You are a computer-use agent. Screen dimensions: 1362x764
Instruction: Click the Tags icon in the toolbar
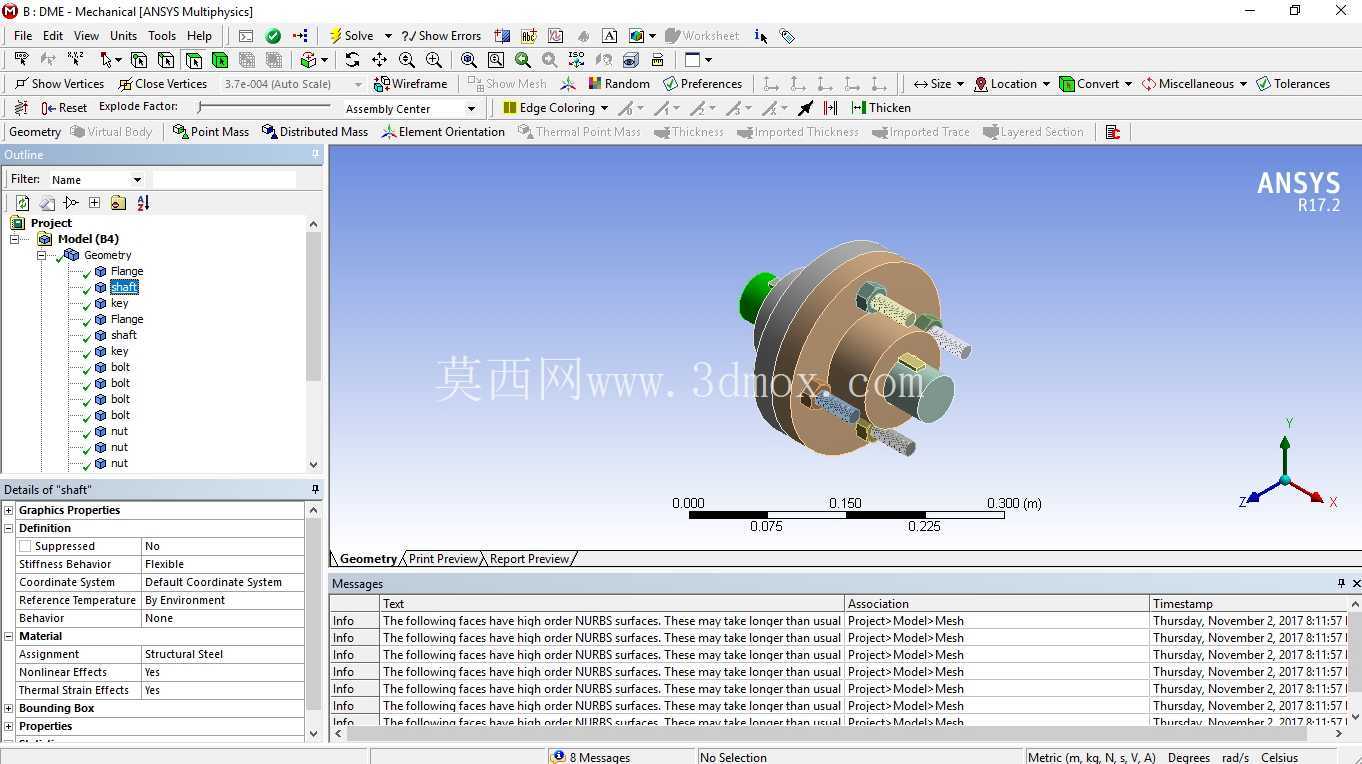788,36
